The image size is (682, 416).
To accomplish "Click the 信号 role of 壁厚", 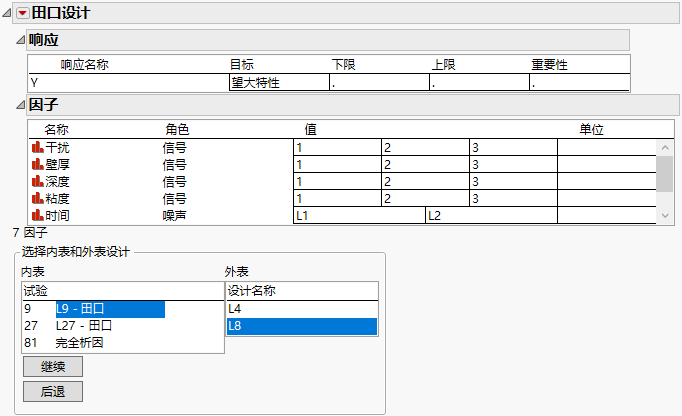I will click(x=174, y=164).
